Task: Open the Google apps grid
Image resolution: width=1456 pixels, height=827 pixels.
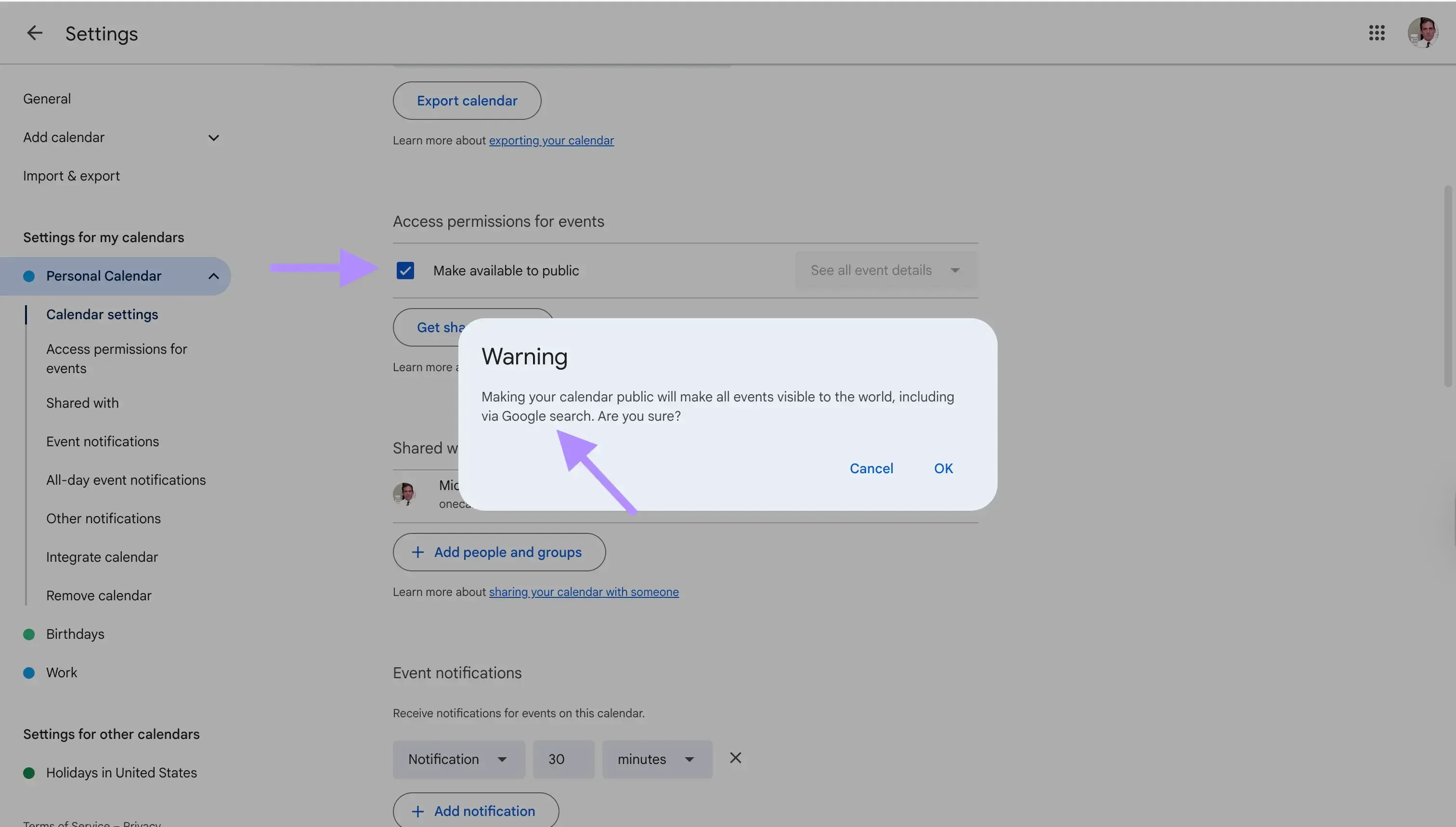Action: pos(1377,32)
